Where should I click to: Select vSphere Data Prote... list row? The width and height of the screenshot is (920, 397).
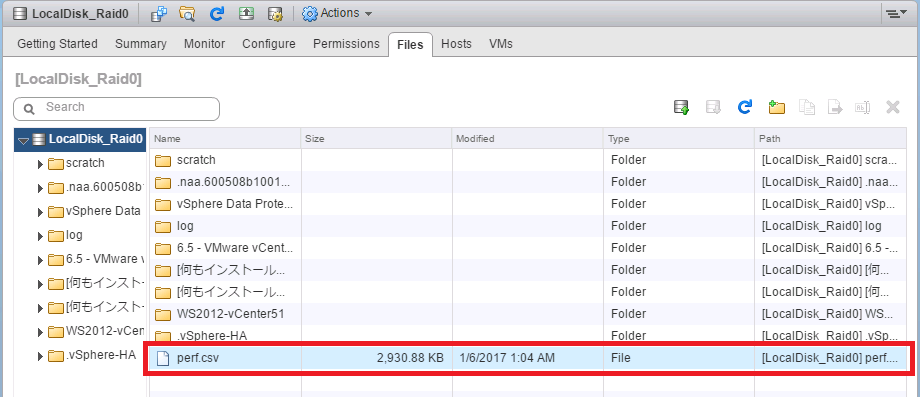(x=527, y=204)
